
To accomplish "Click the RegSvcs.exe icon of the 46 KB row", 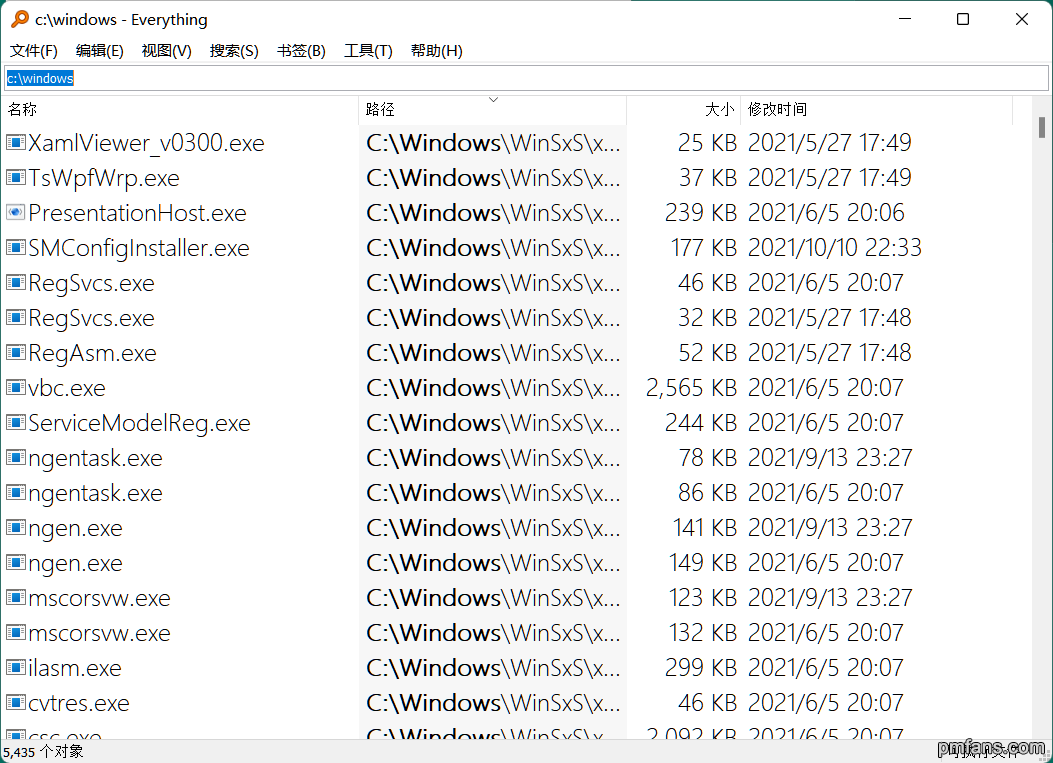I will tap(15, 282).
